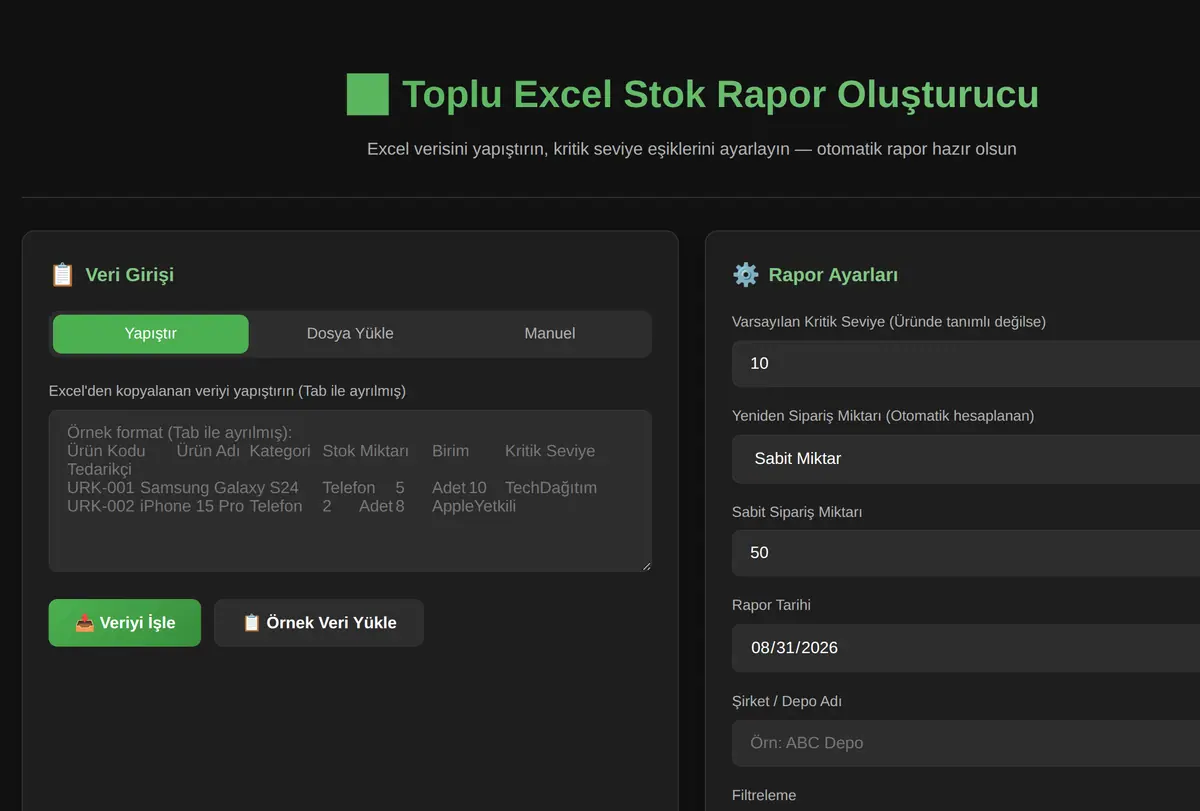Click the green square title icon
The width and height of the screenshot is (1200, 811).
(x=367, y=94)
